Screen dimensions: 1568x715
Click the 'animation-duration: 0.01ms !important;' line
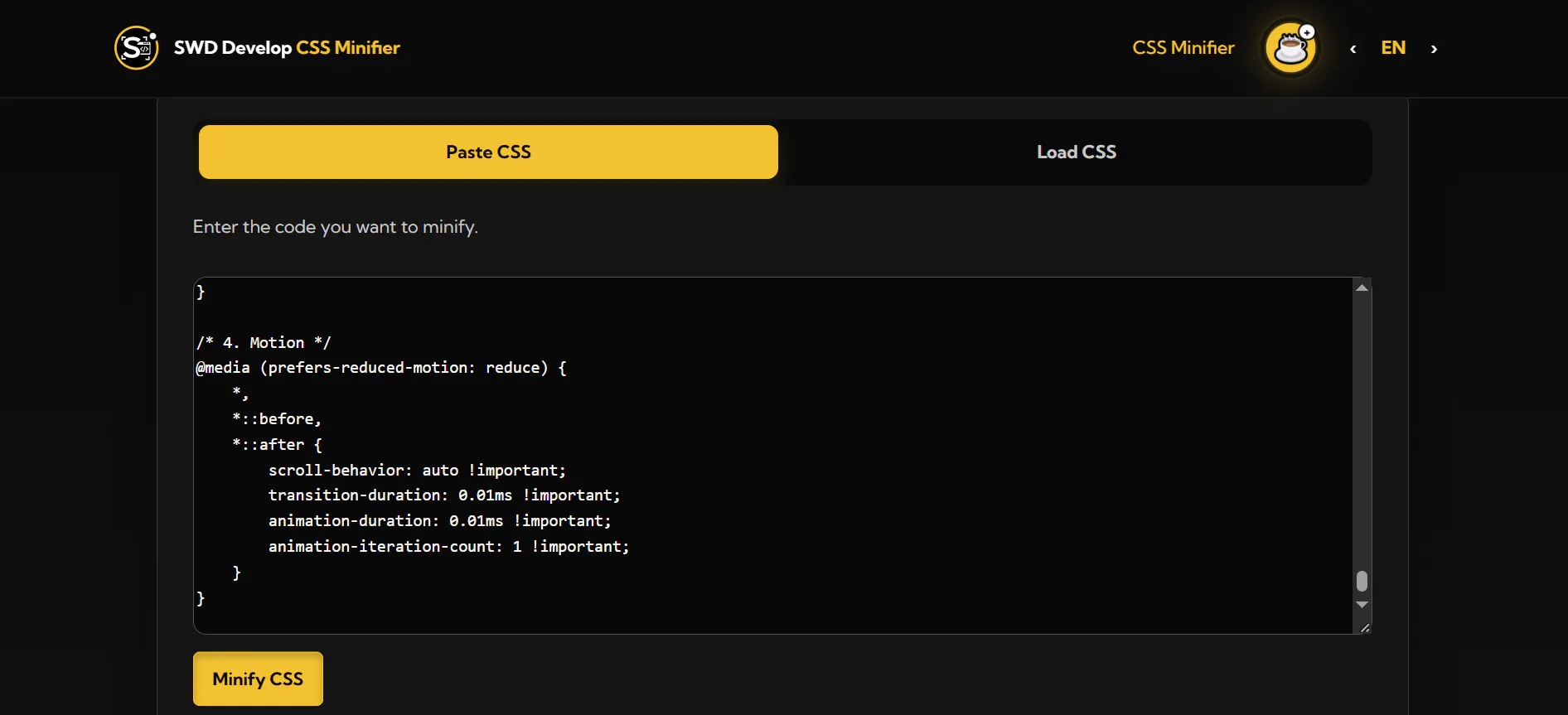440,521
